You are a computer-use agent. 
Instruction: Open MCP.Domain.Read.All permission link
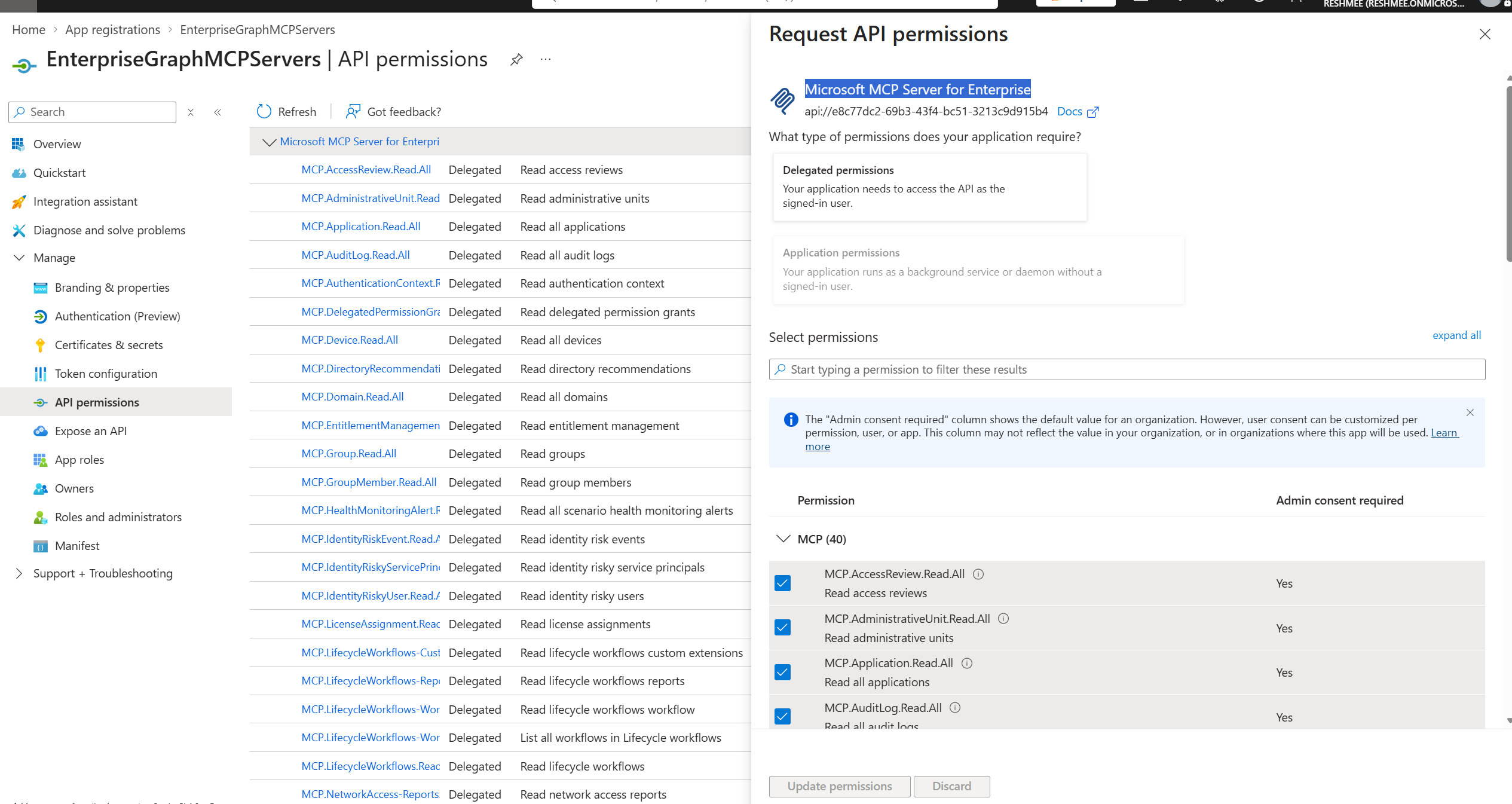pyautogui.click(x=353, y=397)
